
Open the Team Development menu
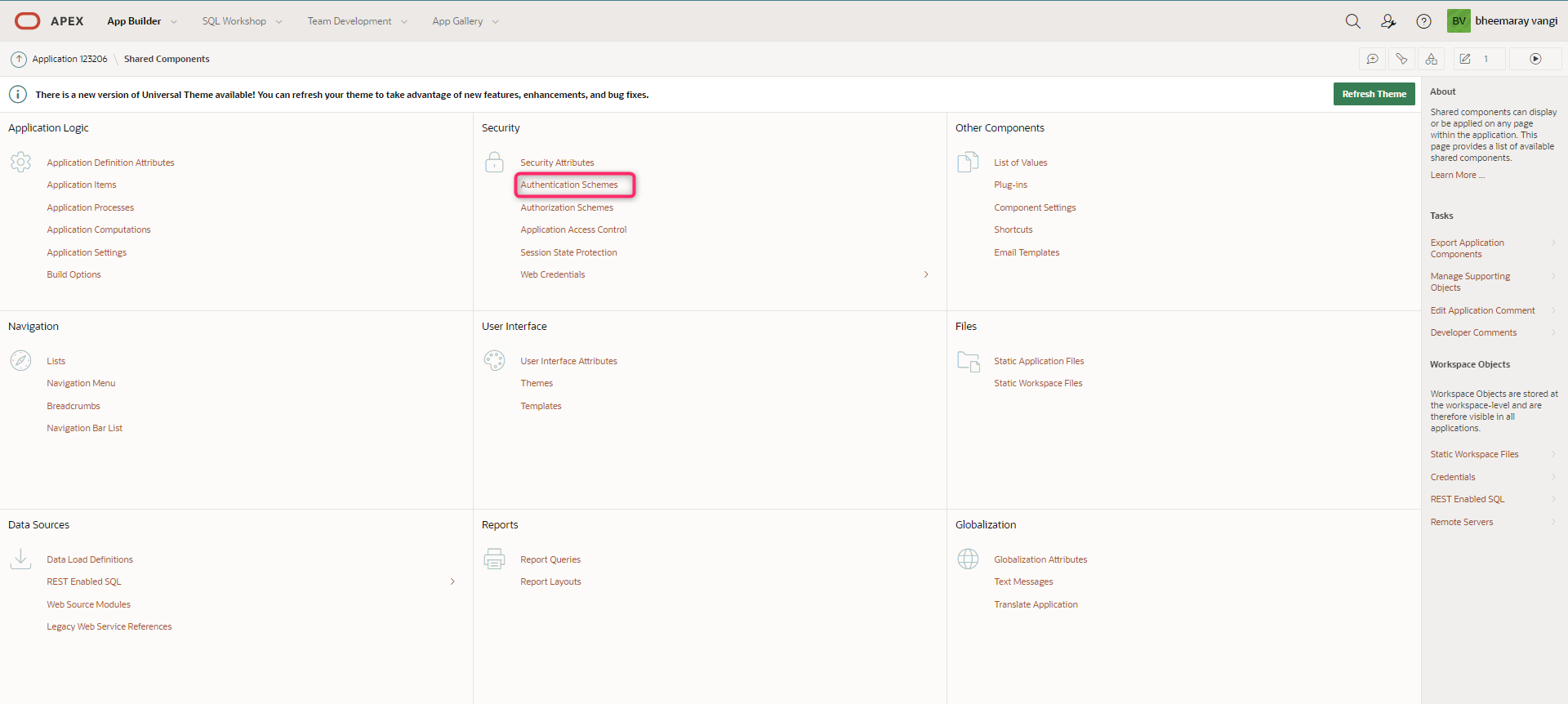350,21
